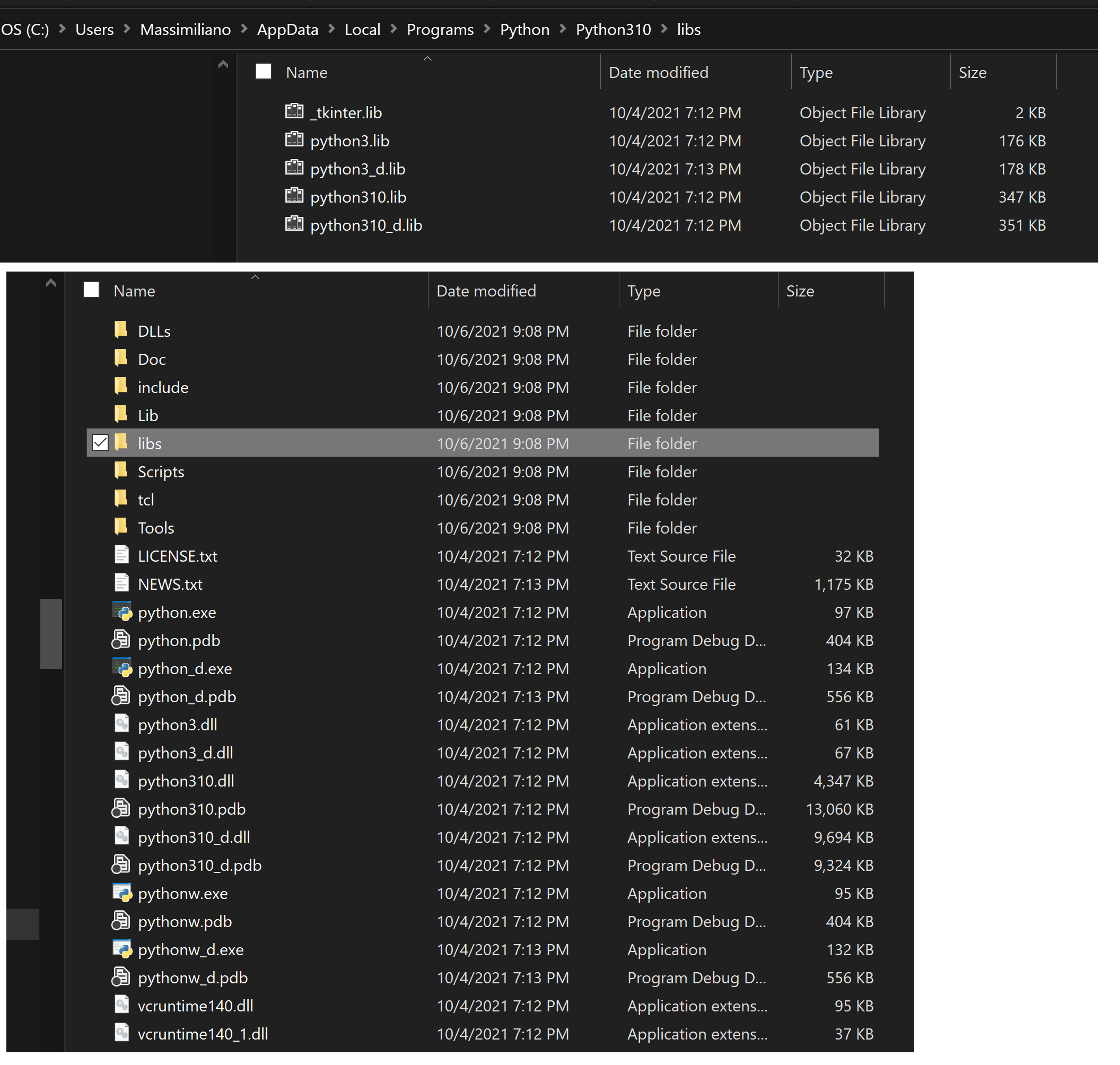Navigate to AppData in the address bar

pyautogui.click(x=288, y=29)
